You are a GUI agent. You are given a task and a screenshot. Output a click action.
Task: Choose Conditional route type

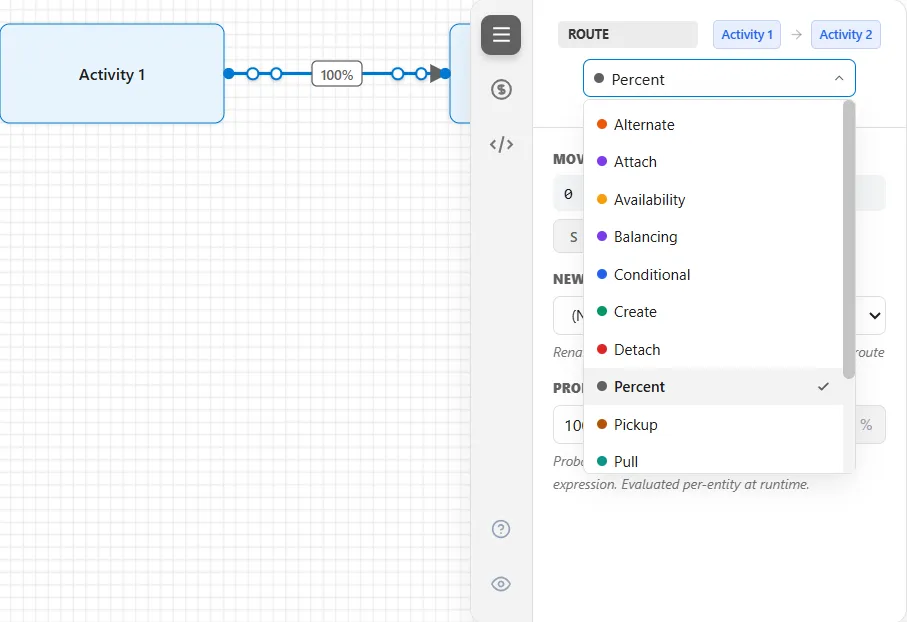(x=713, y=274)
